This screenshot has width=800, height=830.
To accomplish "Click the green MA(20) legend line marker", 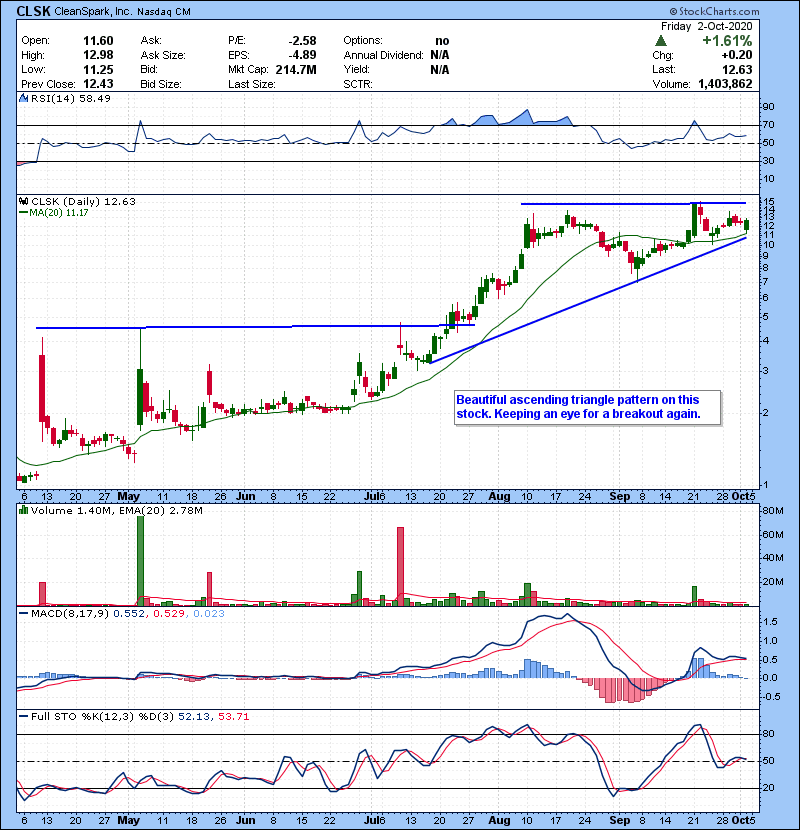I will tap(23, 213).
